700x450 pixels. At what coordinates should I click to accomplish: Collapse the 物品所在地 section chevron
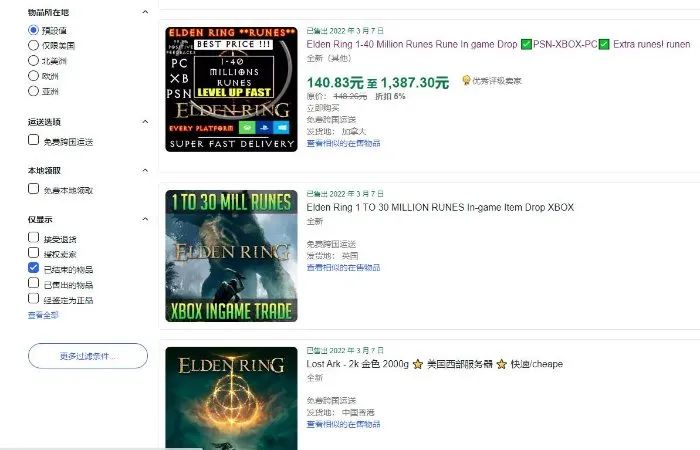point(145,12)
